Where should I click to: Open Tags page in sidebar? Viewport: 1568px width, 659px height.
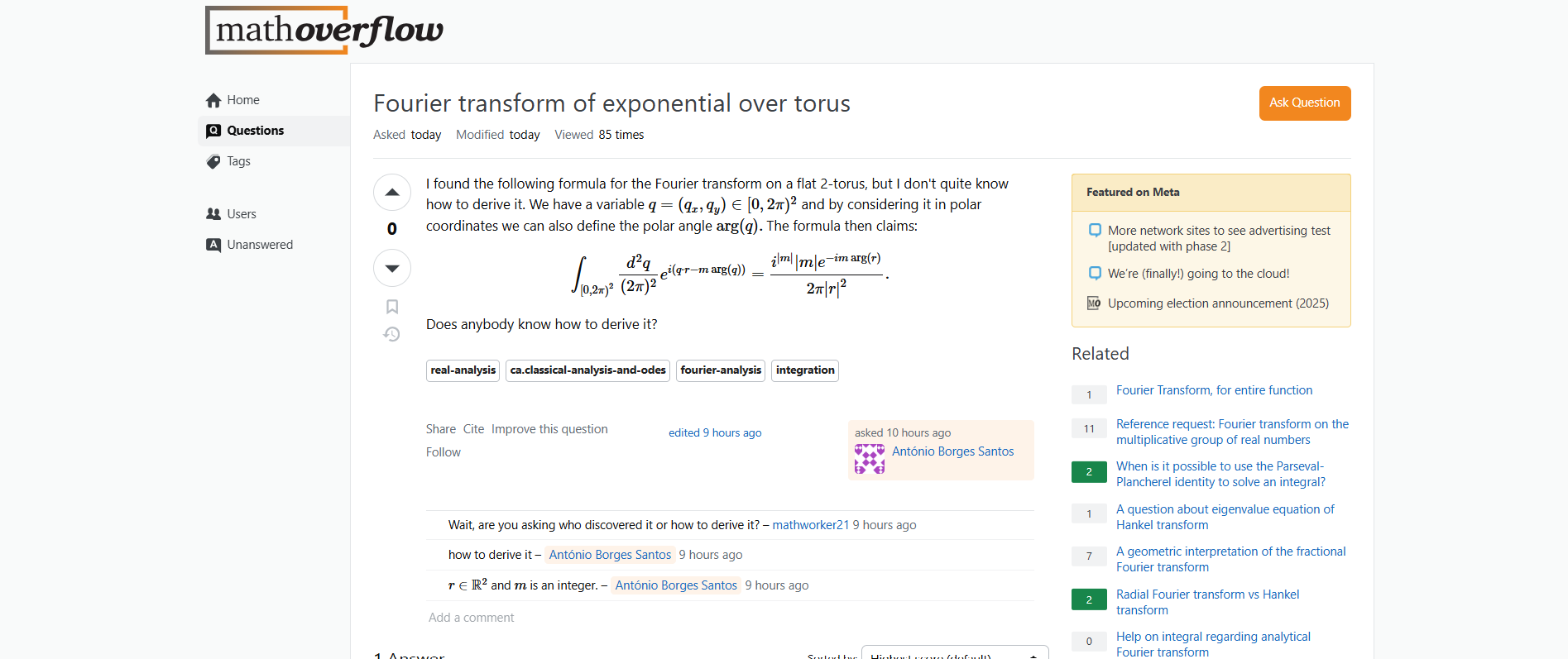238,161
